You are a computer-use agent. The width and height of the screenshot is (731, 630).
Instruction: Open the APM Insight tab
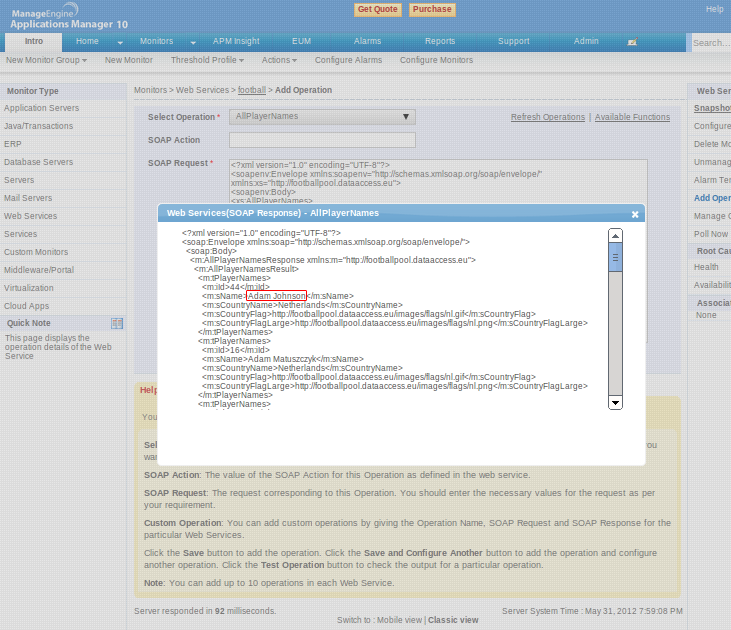pos(236,41)
